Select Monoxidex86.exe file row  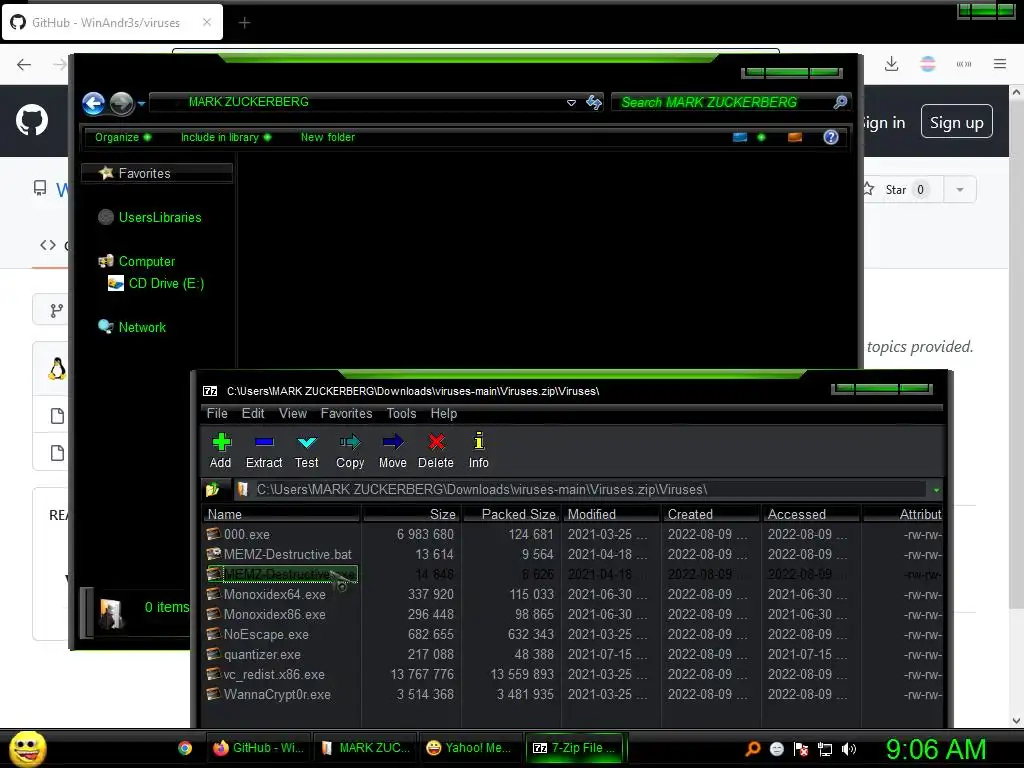click(x=573, y=615)
